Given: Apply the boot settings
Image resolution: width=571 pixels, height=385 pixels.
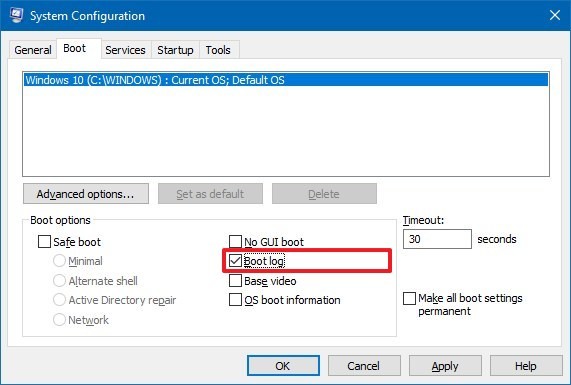Looking at the screenshot, I should [x=445, y=366].
